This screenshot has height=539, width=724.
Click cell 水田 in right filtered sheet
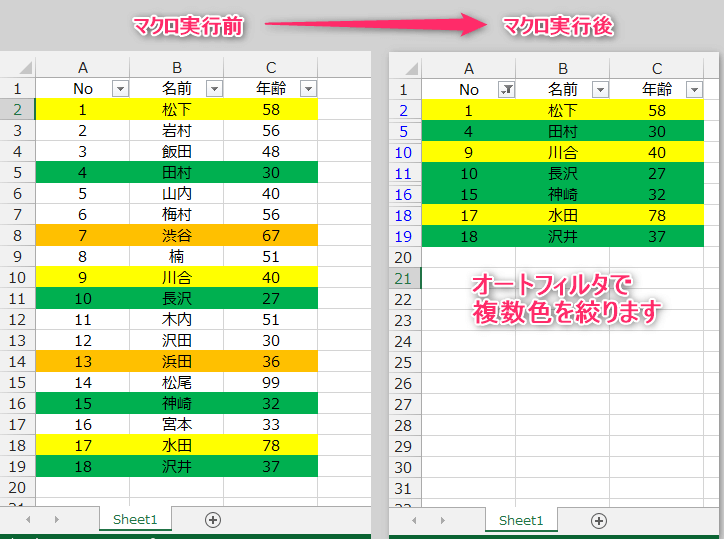(563, 215)
